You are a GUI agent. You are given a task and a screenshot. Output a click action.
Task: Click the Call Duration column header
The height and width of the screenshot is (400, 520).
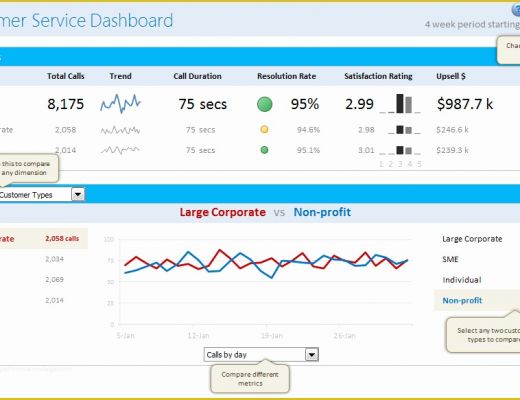pos(197,76)
